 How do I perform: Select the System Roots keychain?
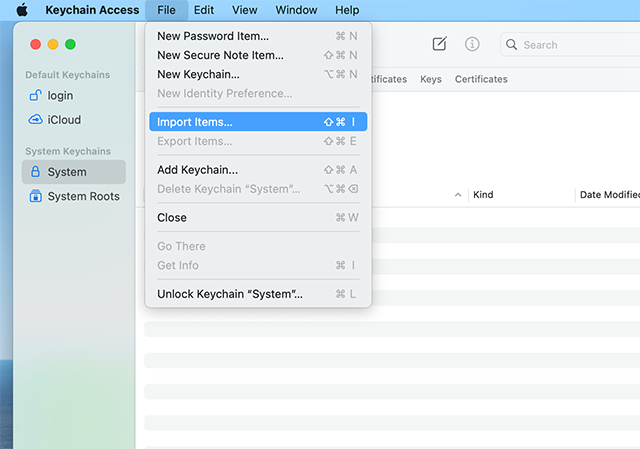coord(73,196)
